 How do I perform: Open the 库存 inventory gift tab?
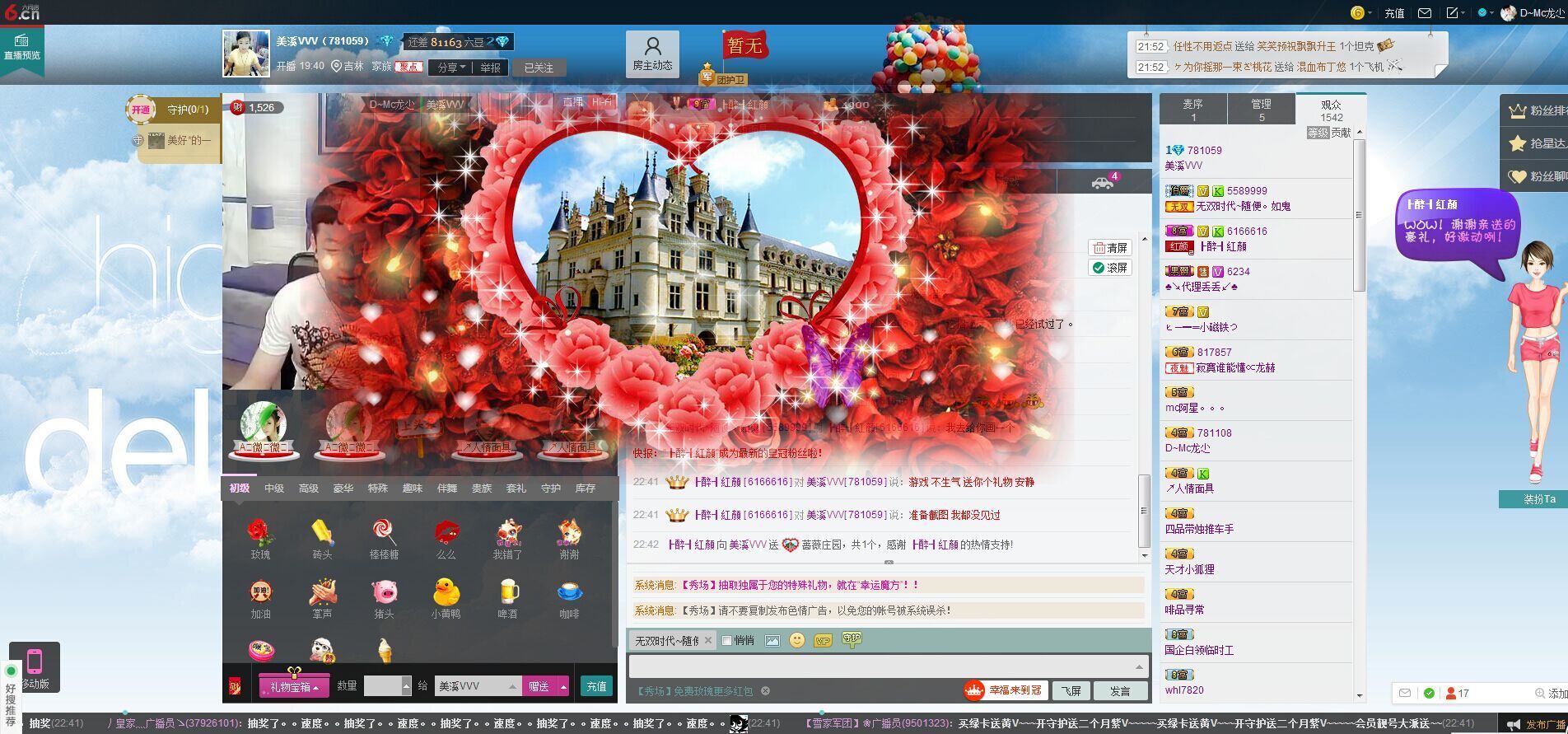tap(586, 489)
